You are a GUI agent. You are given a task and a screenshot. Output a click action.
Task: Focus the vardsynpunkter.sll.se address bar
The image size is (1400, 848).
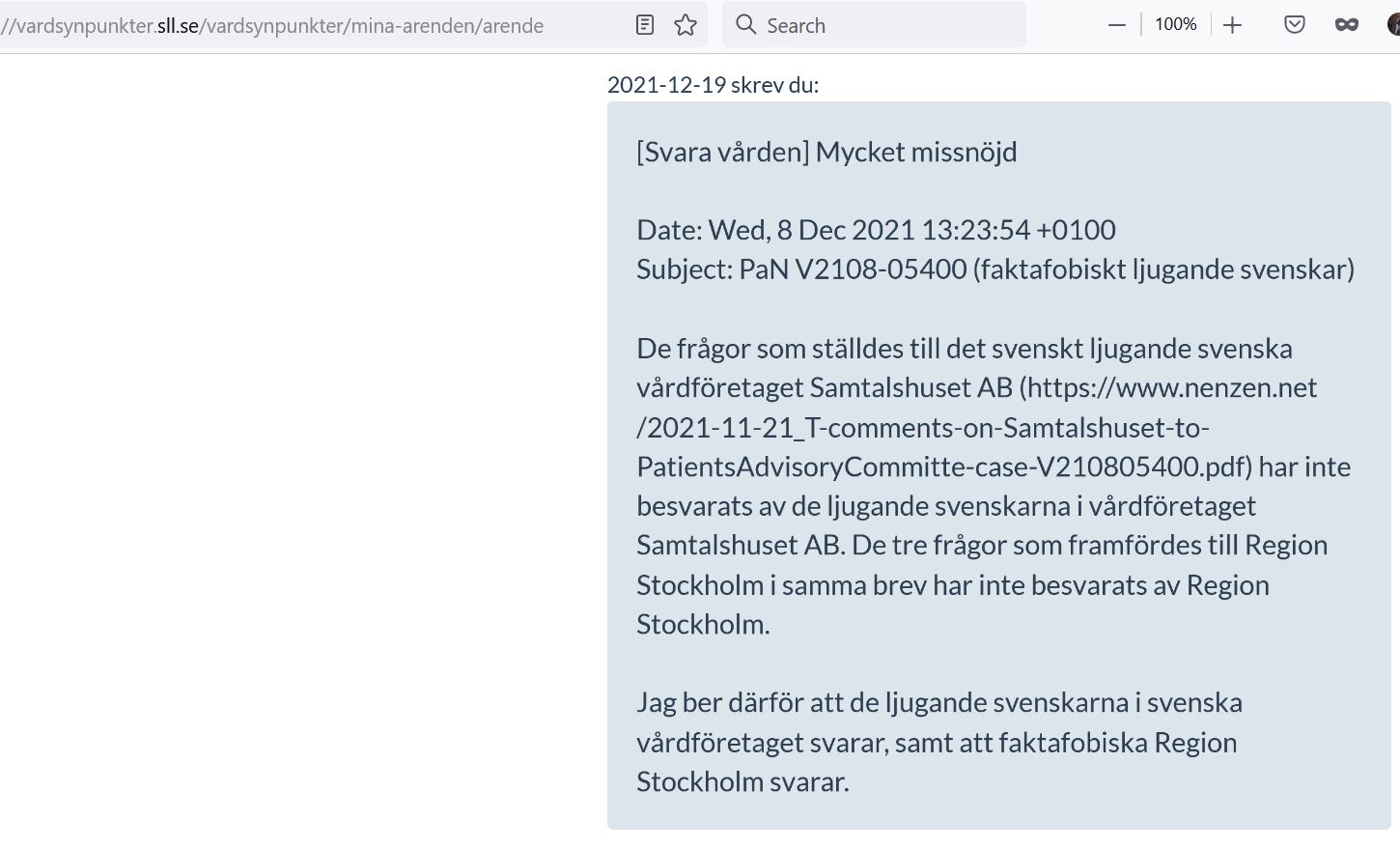pyautogui.click(x=309, y=25)
